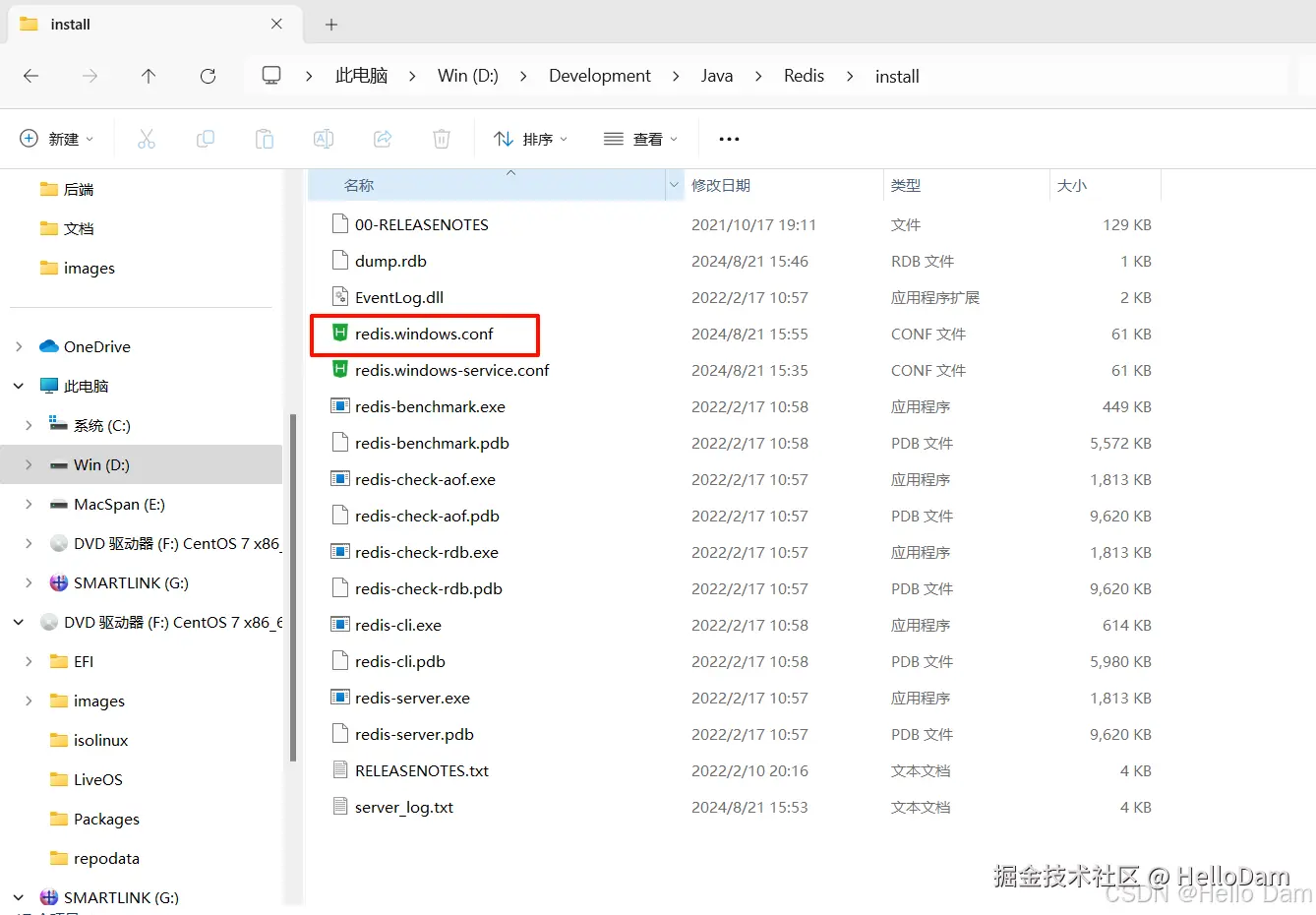Click the install breadcrumb segment
This screenshot has width=1316, height=915.
[x=897, y=76]
